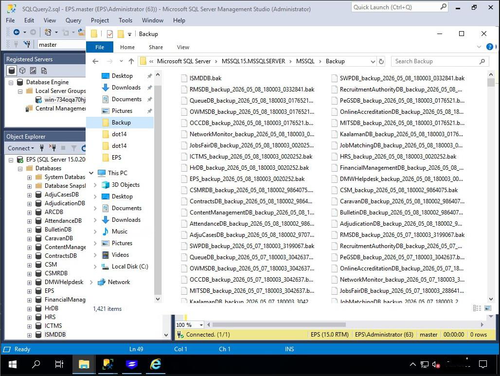500x376 pixels.
Task: Select the EPS folder in Quick access
Action: pyautogui.click(x=116, y=158)
